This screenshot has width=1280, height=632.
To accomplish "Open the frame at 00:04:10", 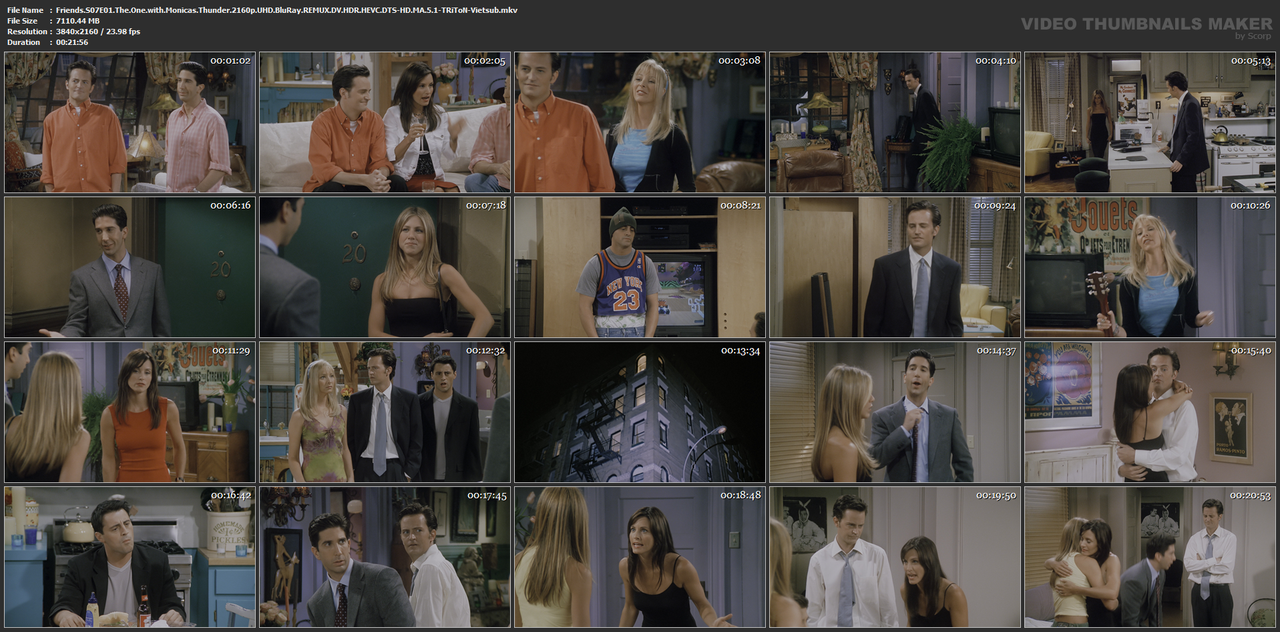I will 895,122.
